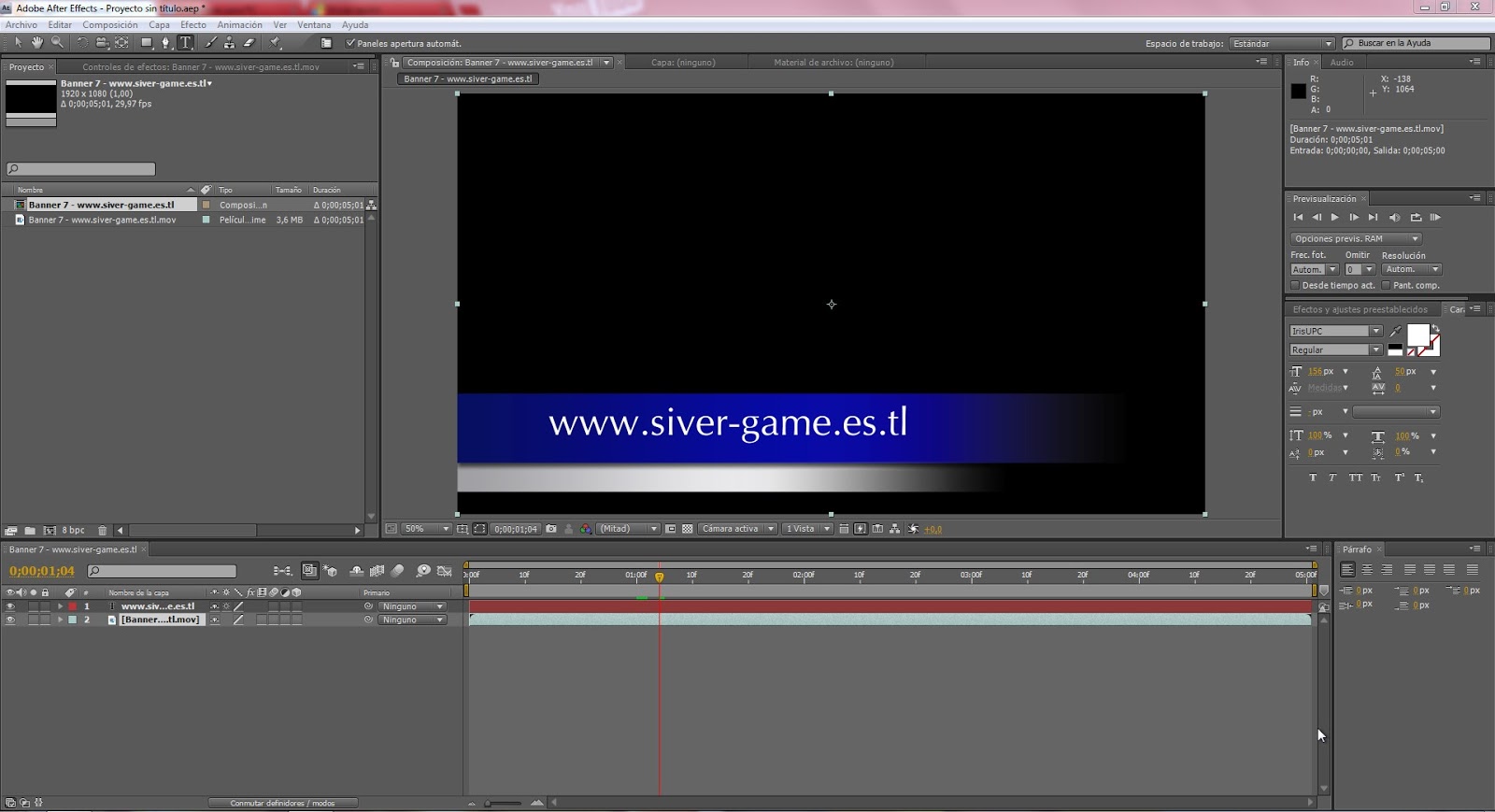Open the IrisUPC font family dropdown

click(1335, 331)
